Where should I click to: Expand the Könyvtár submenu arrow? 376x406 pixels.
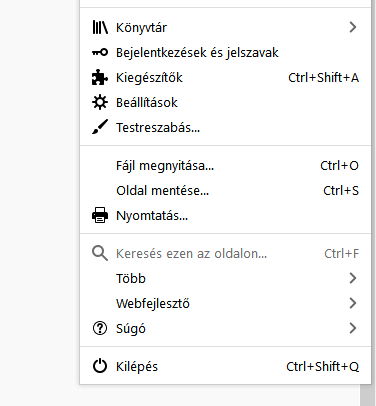[353, 27]
